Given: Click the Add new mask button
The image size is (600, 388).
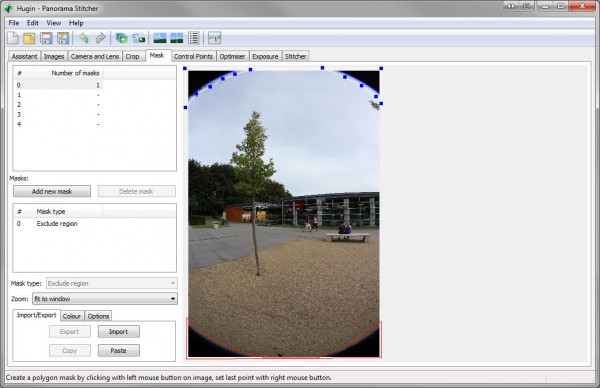Looking at the screenshot, I should point(52,191).
